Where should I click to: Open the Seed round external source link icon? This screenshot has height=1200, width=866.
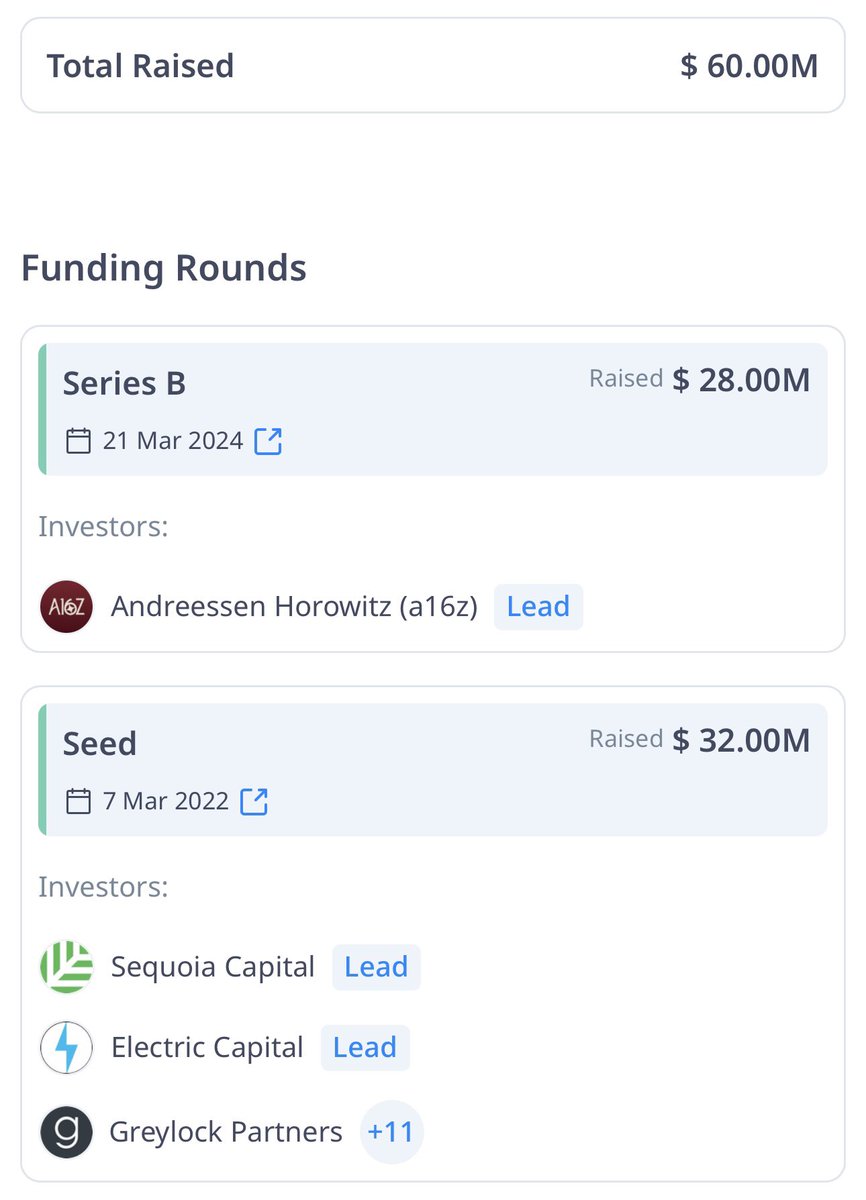click(x=254, y=801)
